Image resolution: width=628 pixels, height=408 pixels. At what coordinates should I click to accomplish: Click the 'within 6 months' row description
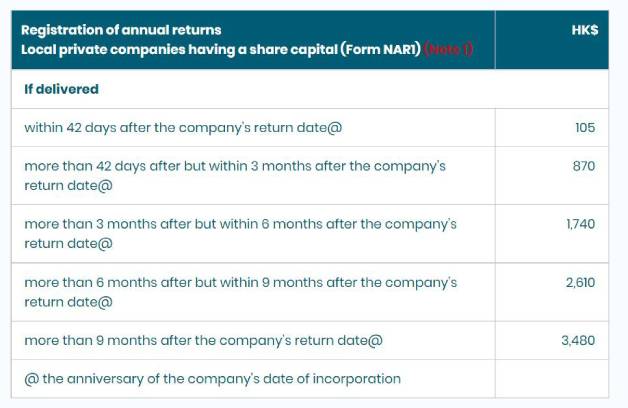[240, 233]
